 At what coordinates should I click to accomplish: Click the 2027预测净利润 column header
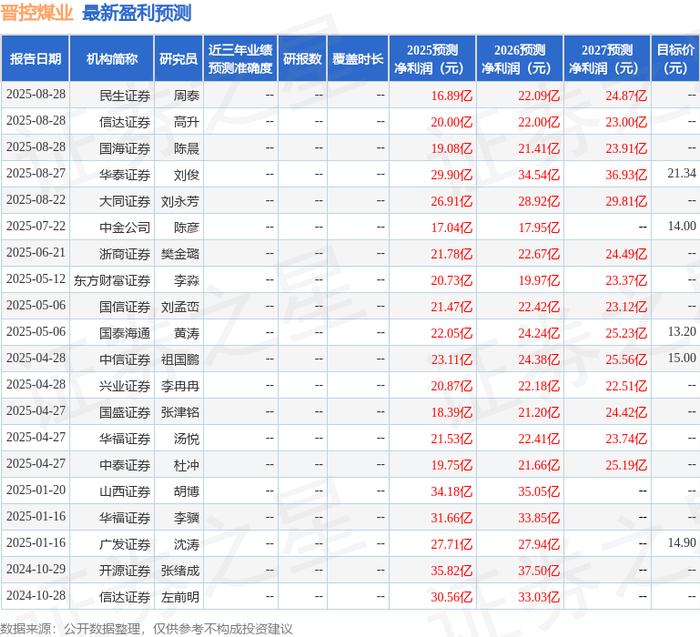(x=607, y=59)
